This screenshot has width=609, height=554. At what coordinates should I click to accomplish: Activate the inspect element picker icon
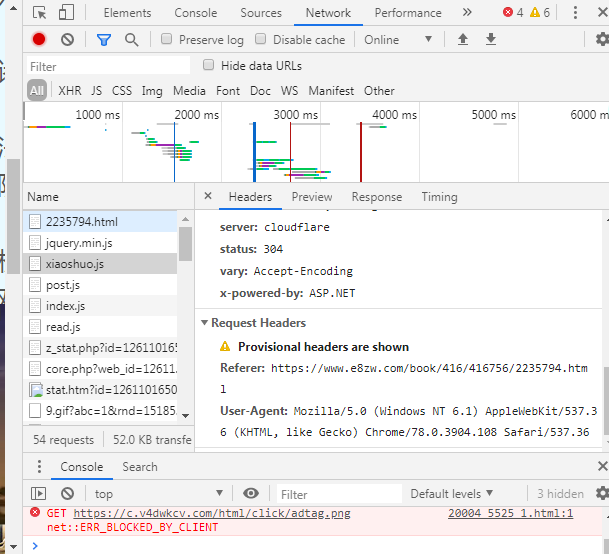tap(40, 13)
